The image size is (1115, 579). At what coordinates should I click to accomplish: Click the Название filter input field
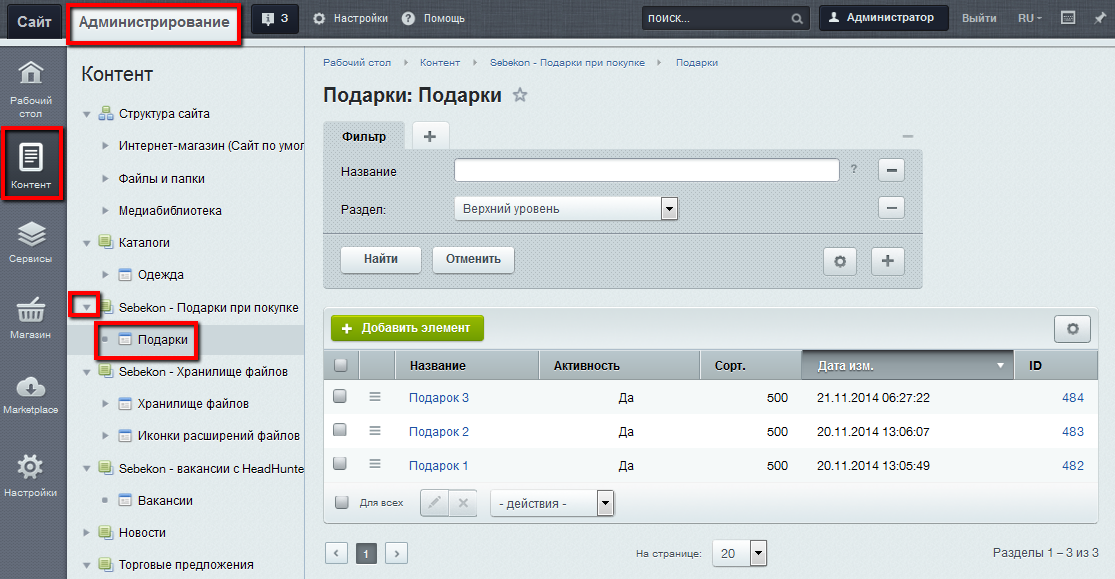(646, 171)
